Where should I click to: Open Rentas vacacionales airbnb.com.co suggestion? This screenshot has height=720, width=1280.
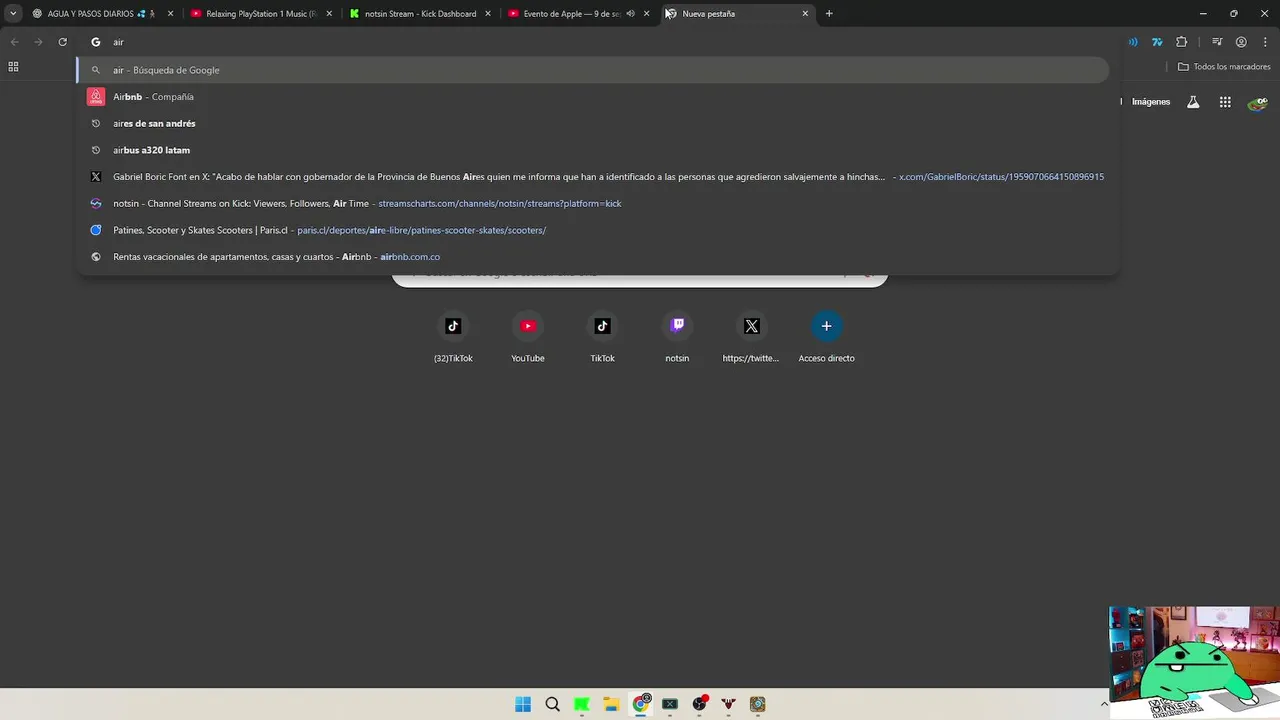click(594, 257)
